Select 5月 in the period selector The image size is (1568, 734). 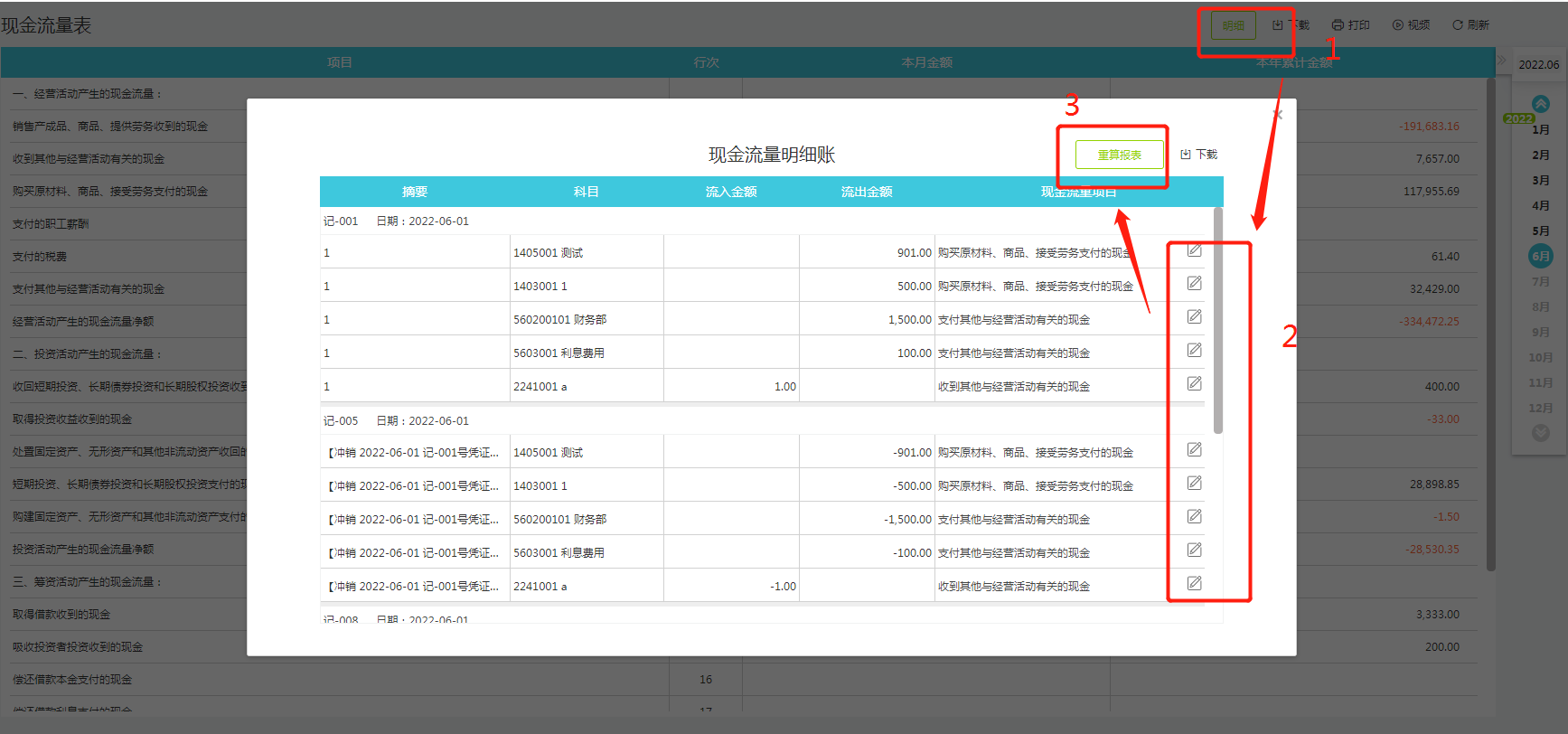[1540, 231]
